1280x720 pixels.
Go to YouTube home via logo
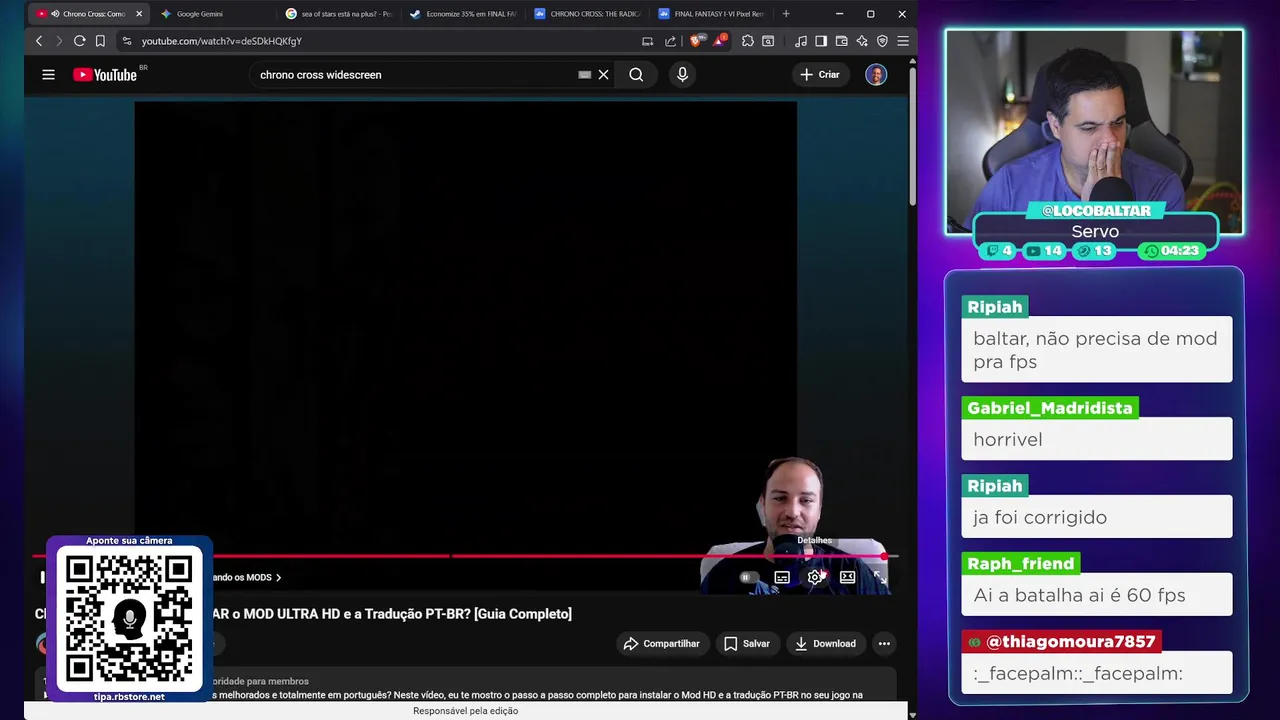click(x=105, y=74)
